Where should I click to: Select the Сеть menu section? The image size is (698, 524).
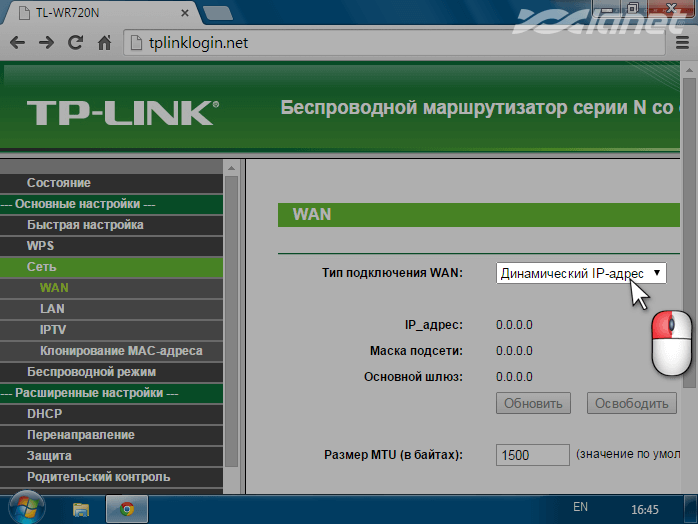[111, 267]
